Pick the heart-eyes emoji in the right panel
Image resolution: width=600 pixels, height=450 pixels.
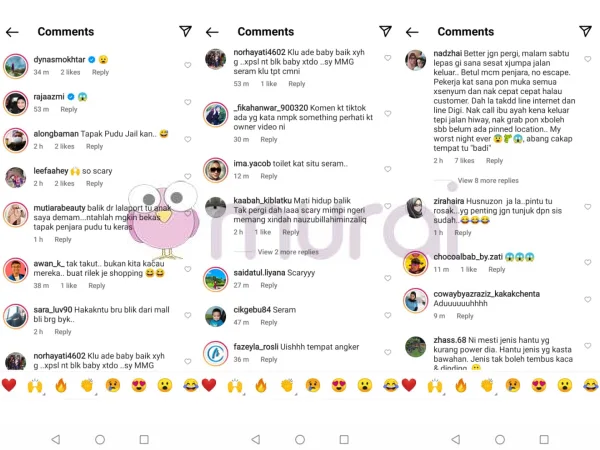tap(539, 385)
